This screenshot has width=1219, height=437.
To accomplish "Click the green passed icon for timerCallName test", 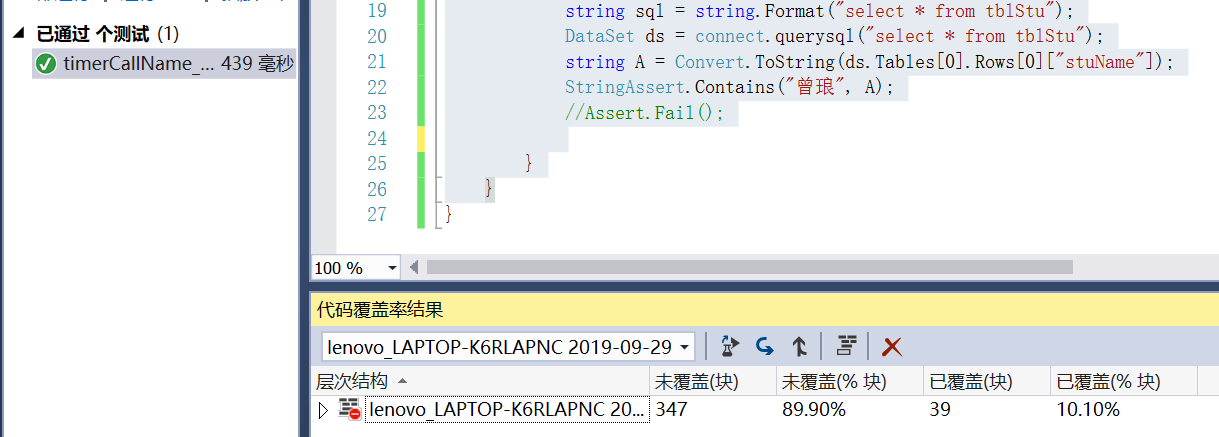I will [45, 65].
